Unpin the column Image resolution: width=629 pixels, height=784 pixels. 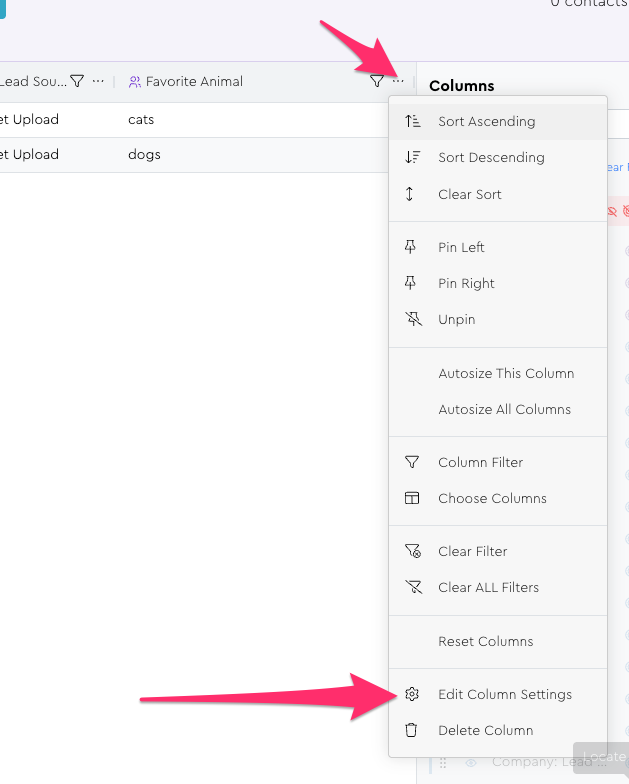(x=456, y=320)
